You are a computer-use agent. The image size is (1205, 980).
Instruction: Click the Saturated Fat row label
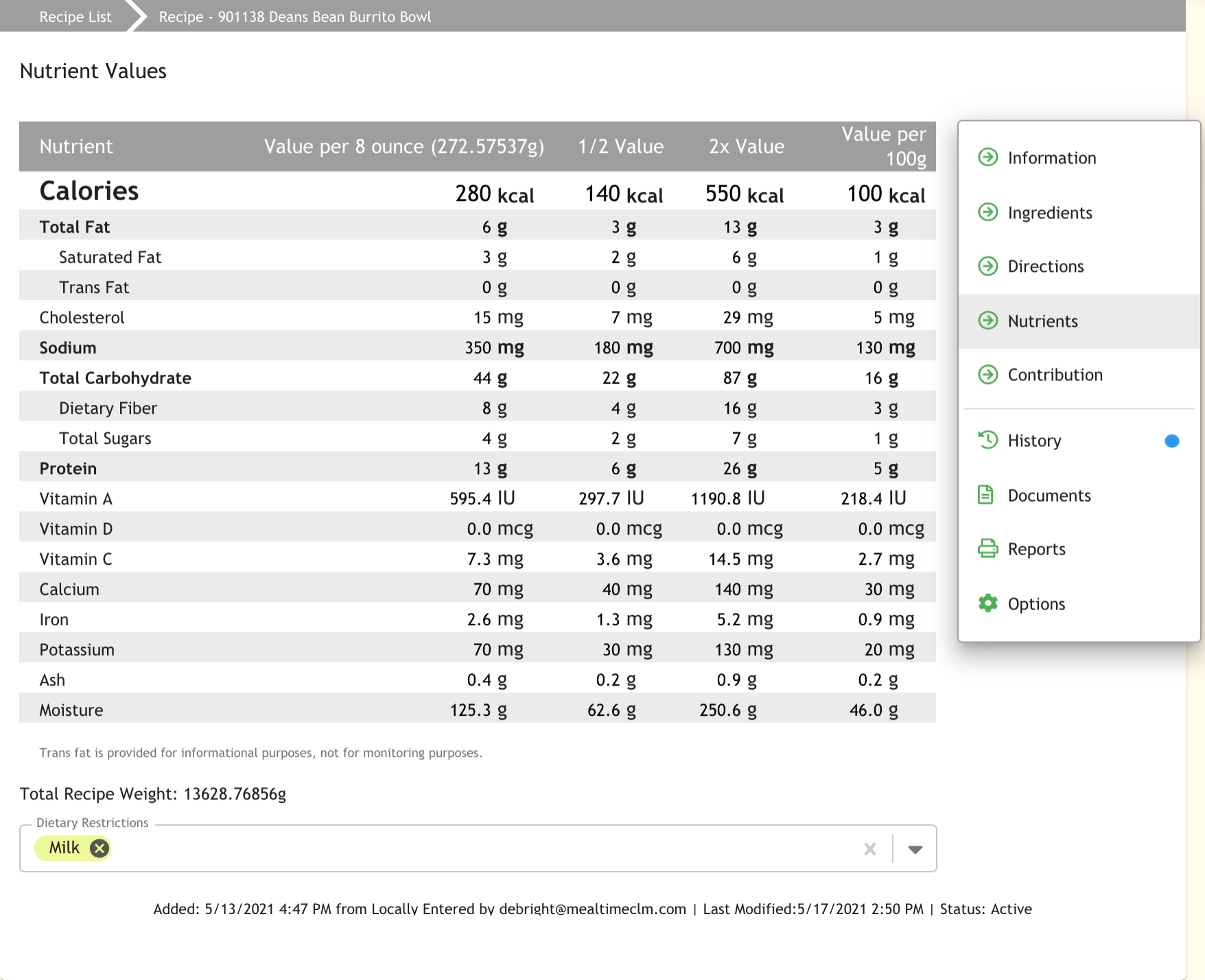pos(110,257)
